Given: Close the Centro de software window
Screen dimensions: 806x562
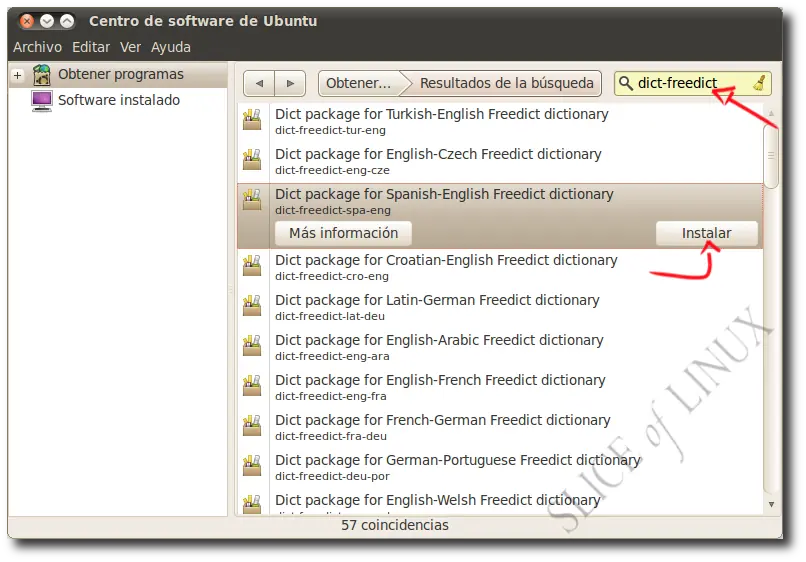Looking at the screenshot, I should click(x=27, y=21).
